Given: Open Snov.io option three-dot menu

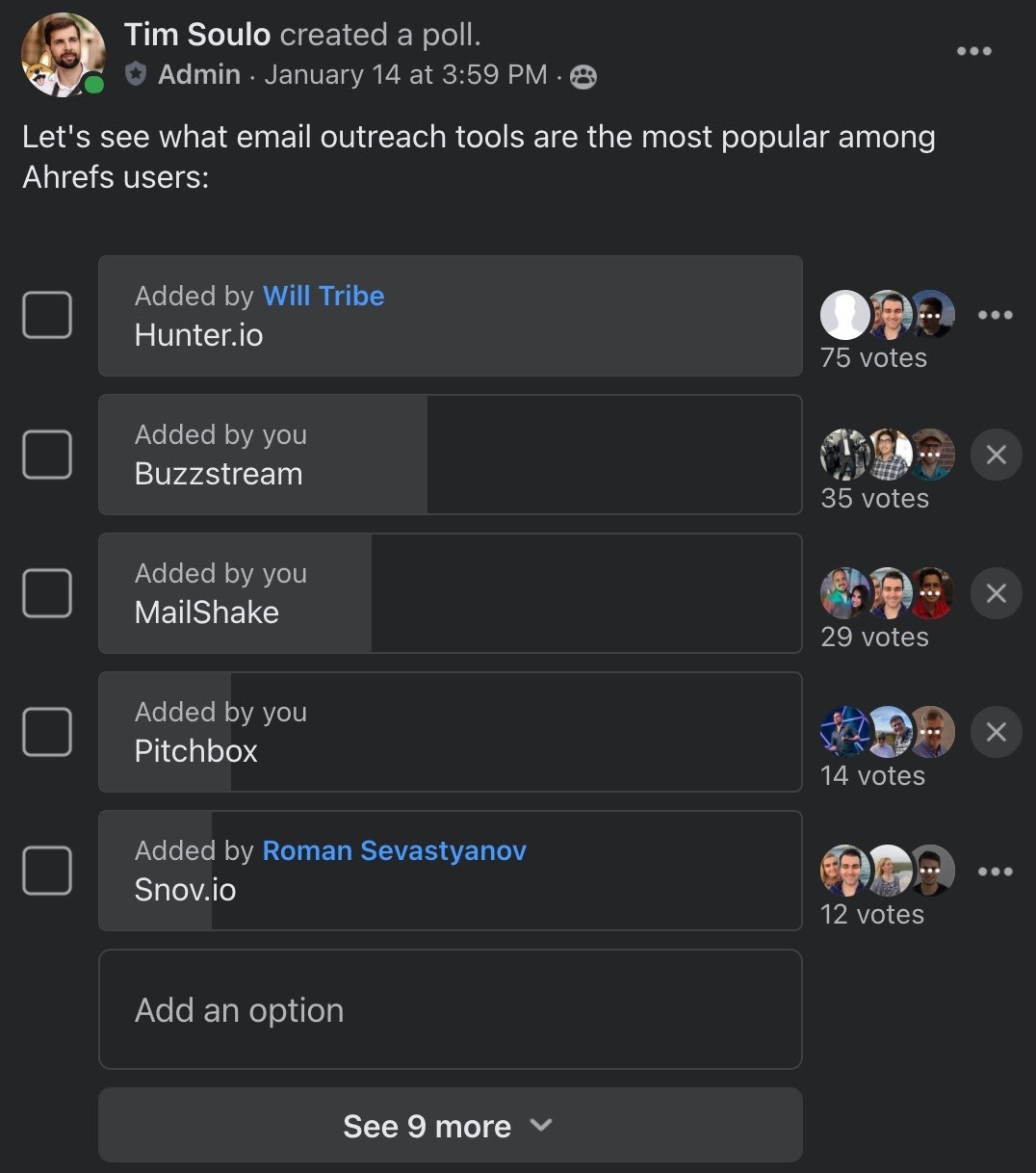Looking at the screenshot, I should pos(995,872).
